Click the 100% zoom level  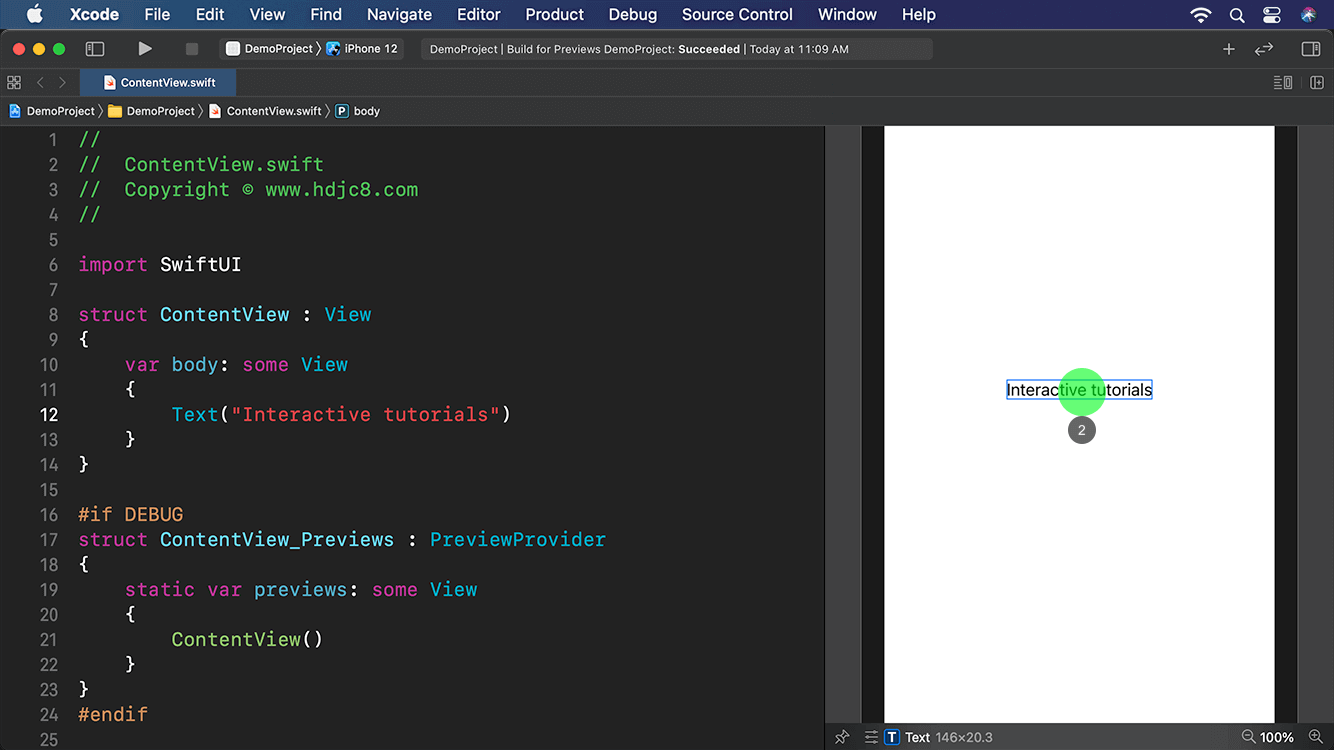(x=1277, y=737)
